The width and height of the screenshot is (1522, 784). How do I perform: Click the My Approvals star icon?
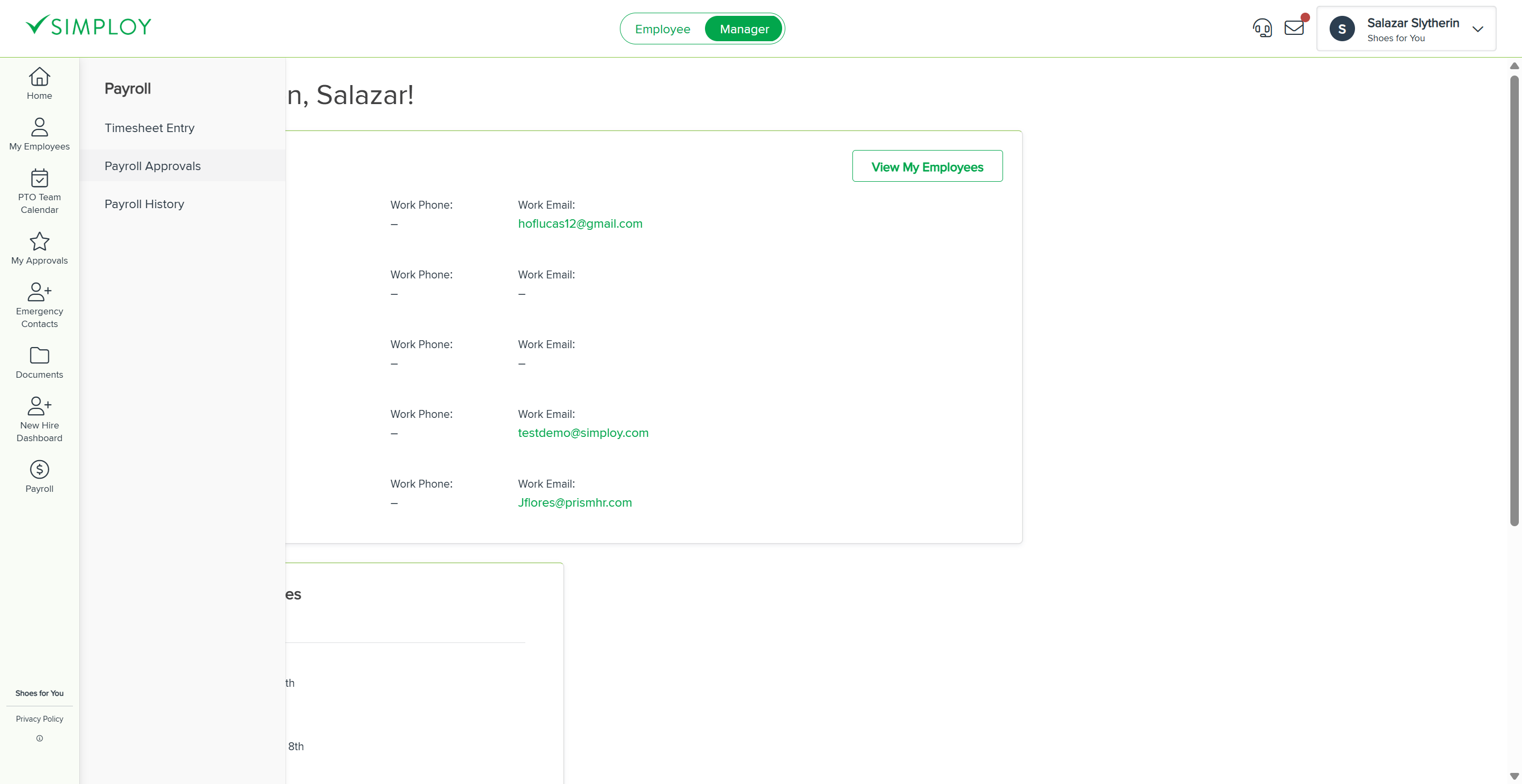[39, 244]
